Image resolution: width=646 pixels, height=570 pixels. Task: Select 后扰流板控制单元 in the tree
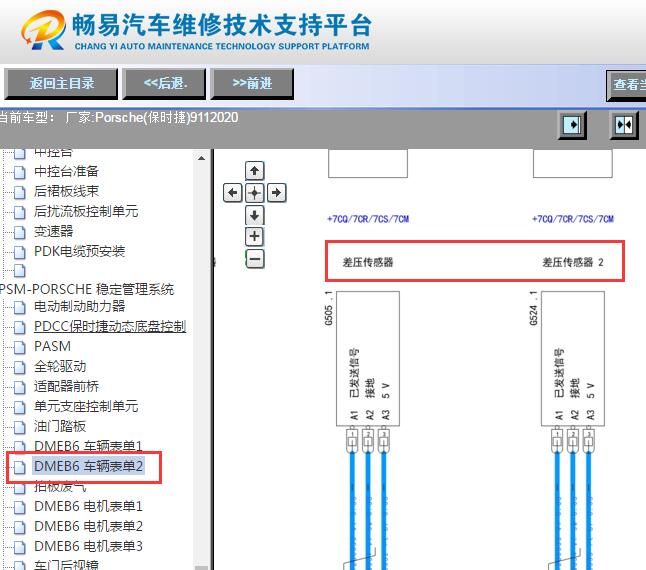click(x=86, y=211)
